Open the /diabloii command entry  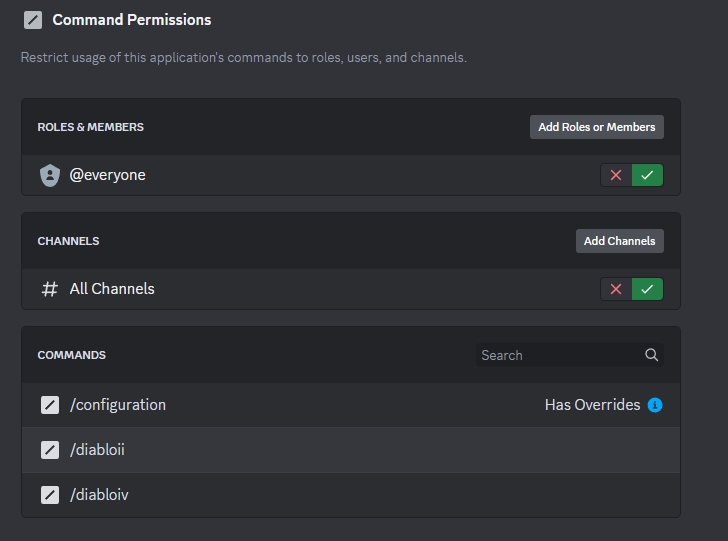[x=97, y=450]
